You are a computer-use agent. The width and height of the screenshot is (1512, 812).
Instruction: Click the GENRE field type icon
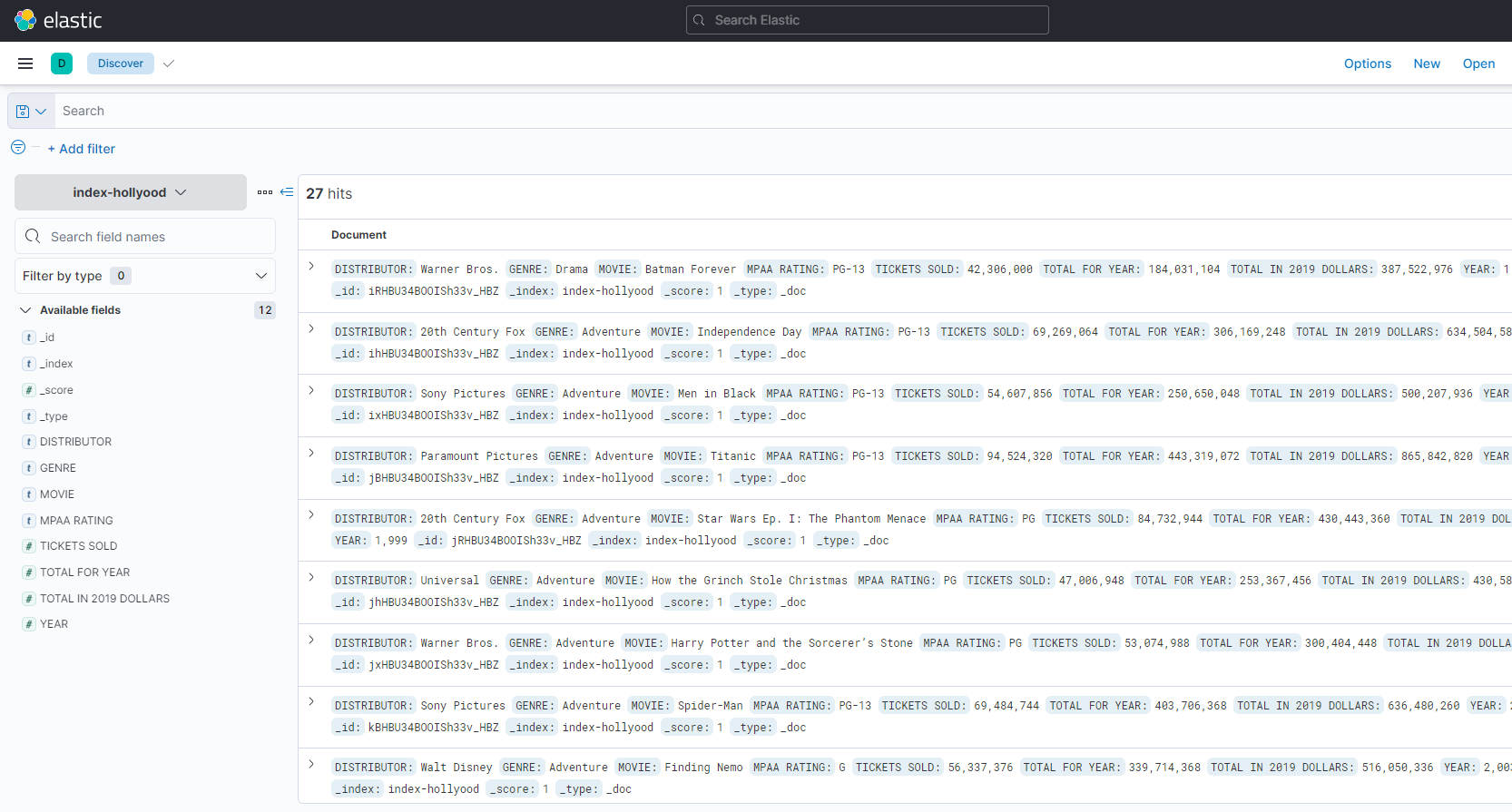[29, 468]
